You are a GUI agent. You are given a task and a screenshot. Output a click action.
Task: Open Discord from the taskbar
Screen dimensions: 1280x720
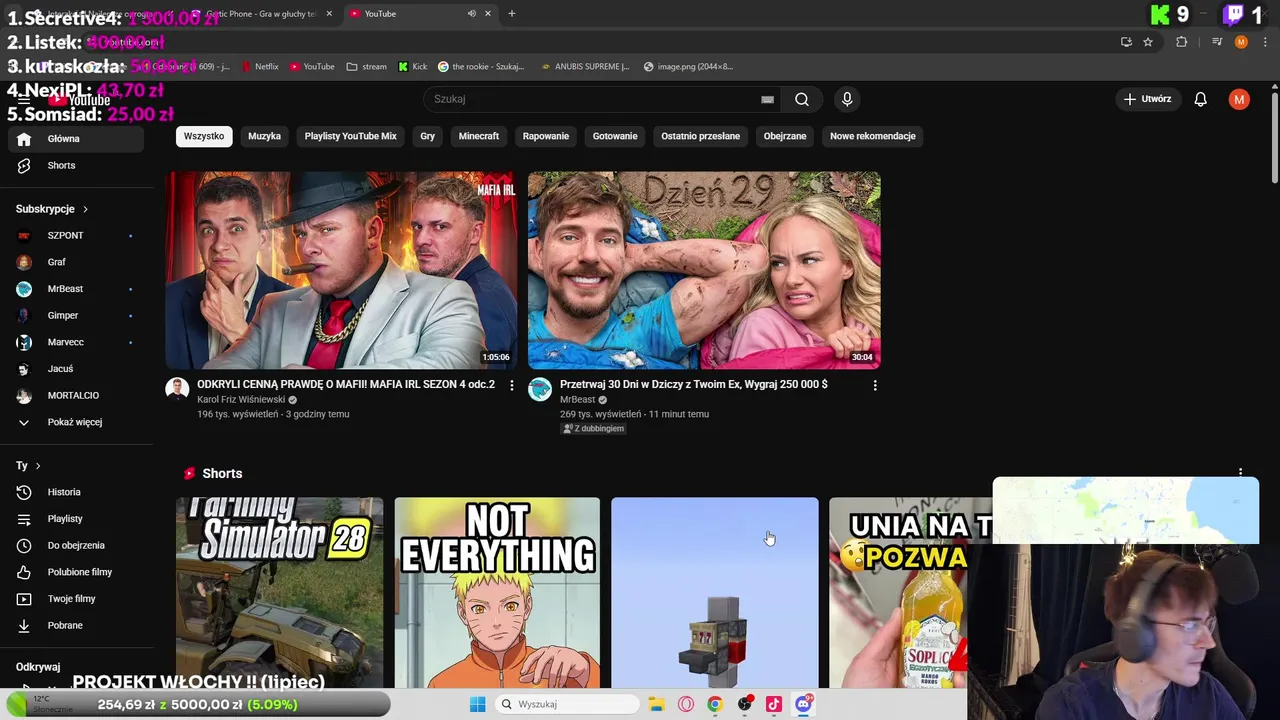pos(803,704)
